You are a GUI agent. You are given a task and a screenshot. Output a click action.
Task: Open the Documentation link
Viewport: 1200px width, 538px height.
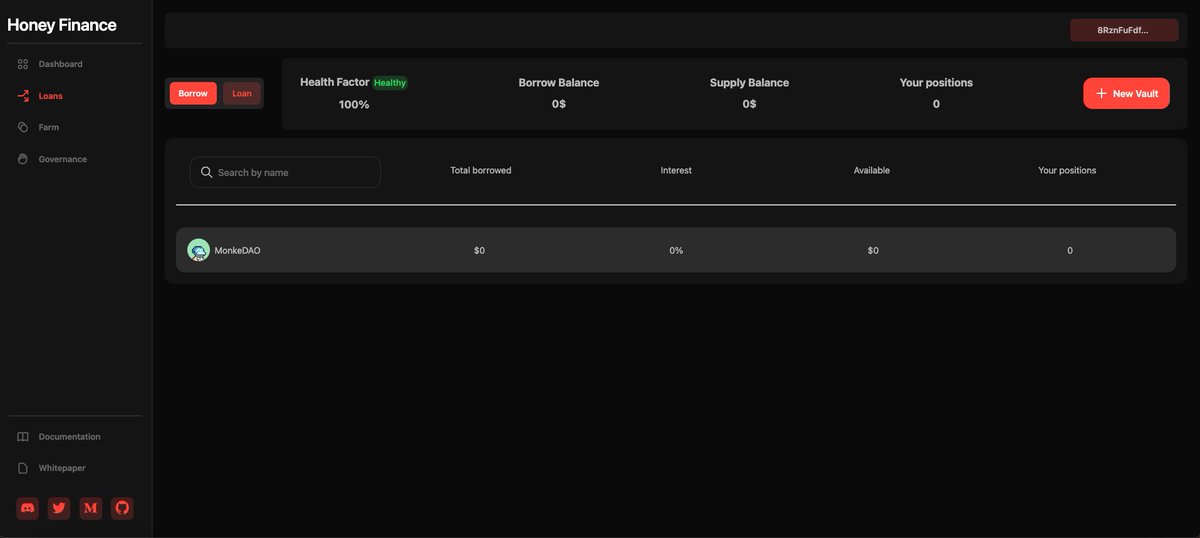coord(70,437)
